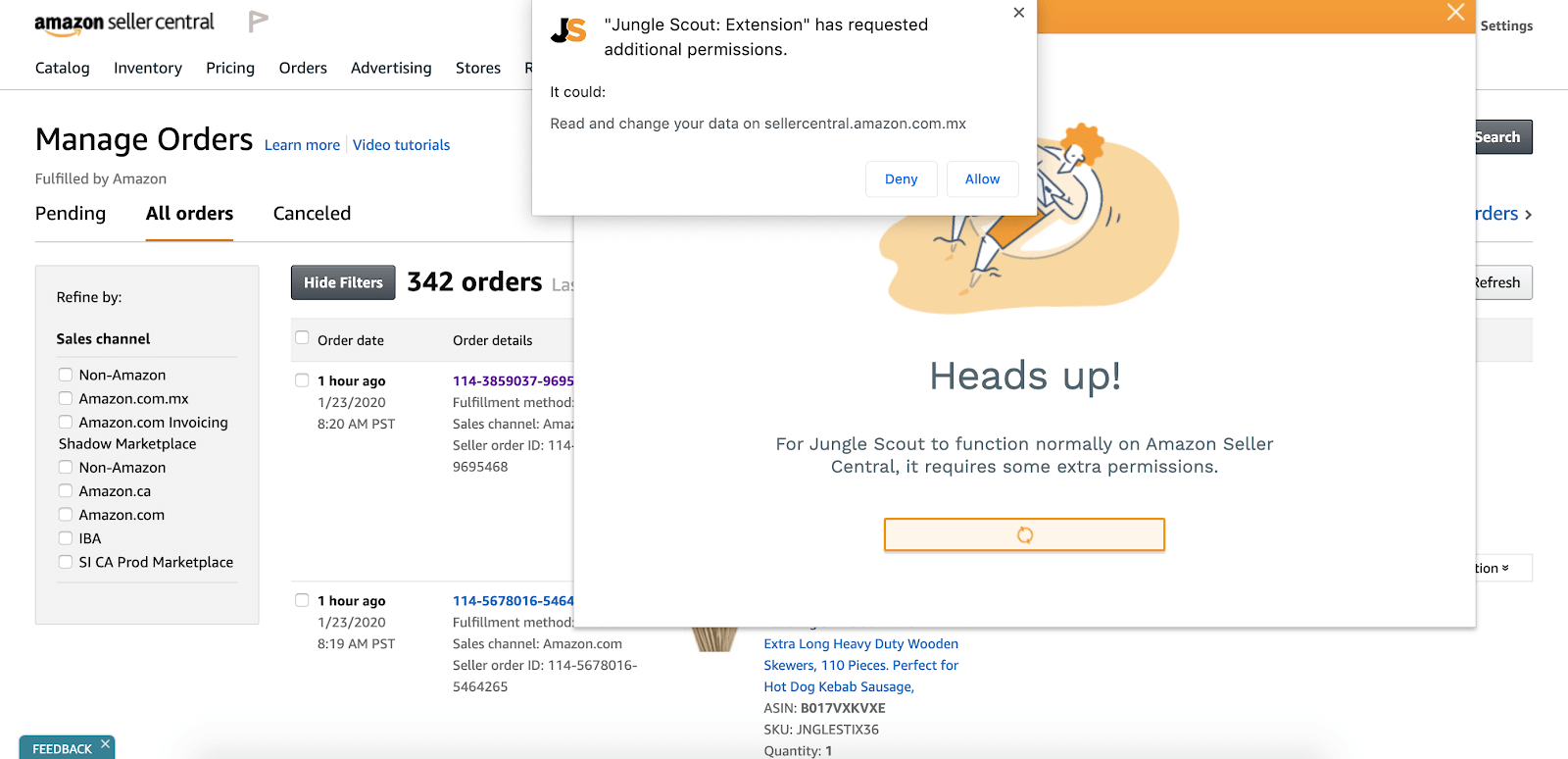The height and width of the screenshot is (759, 1568).
Task: Deny the Jungle Scout permission request
Action: pos(902,178)
